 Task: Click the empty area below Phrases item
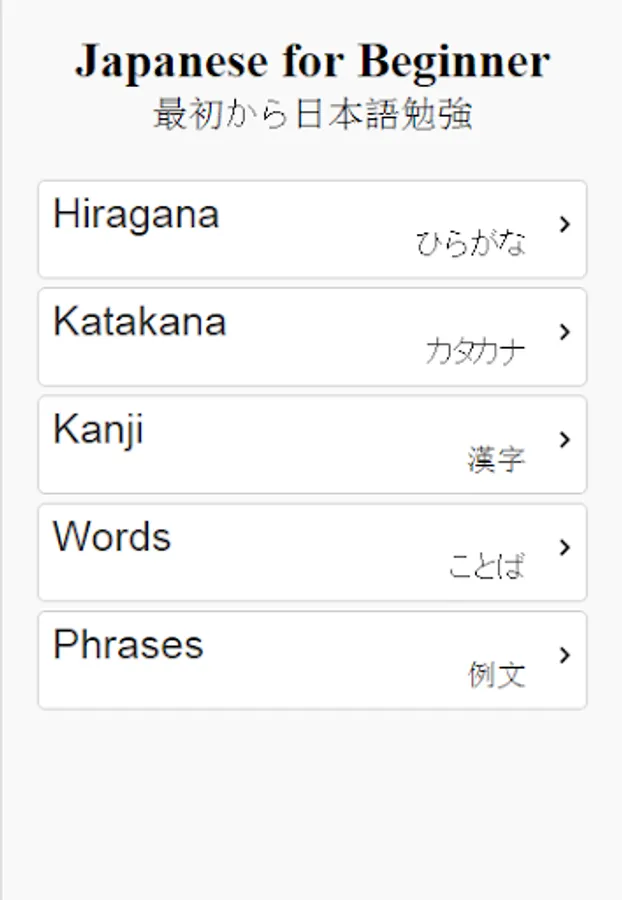click(312, 800)
